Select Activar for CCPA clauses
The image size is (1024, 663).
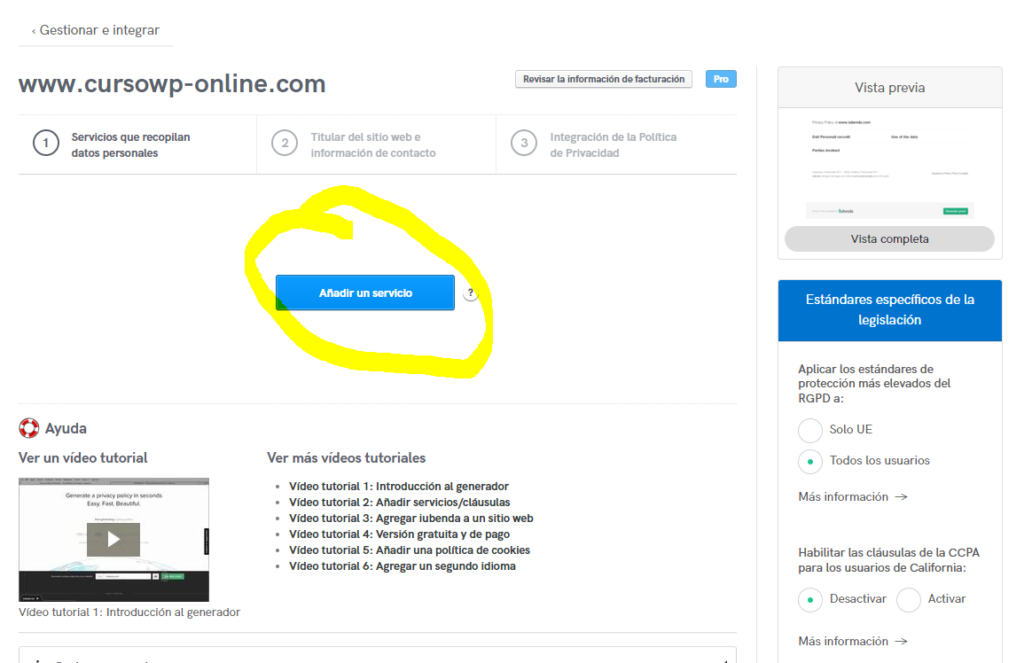[908, 600]
